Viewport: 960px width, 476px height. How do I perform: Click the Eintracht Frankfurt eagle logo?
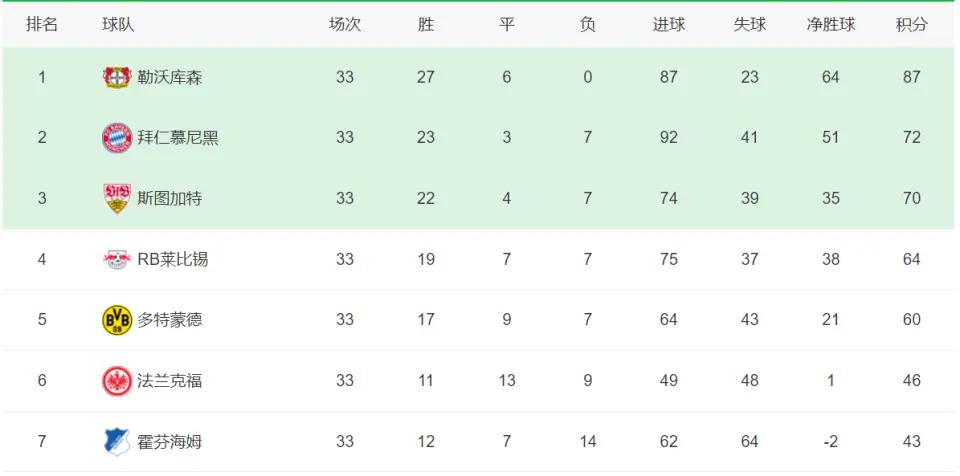click(117, 380)
